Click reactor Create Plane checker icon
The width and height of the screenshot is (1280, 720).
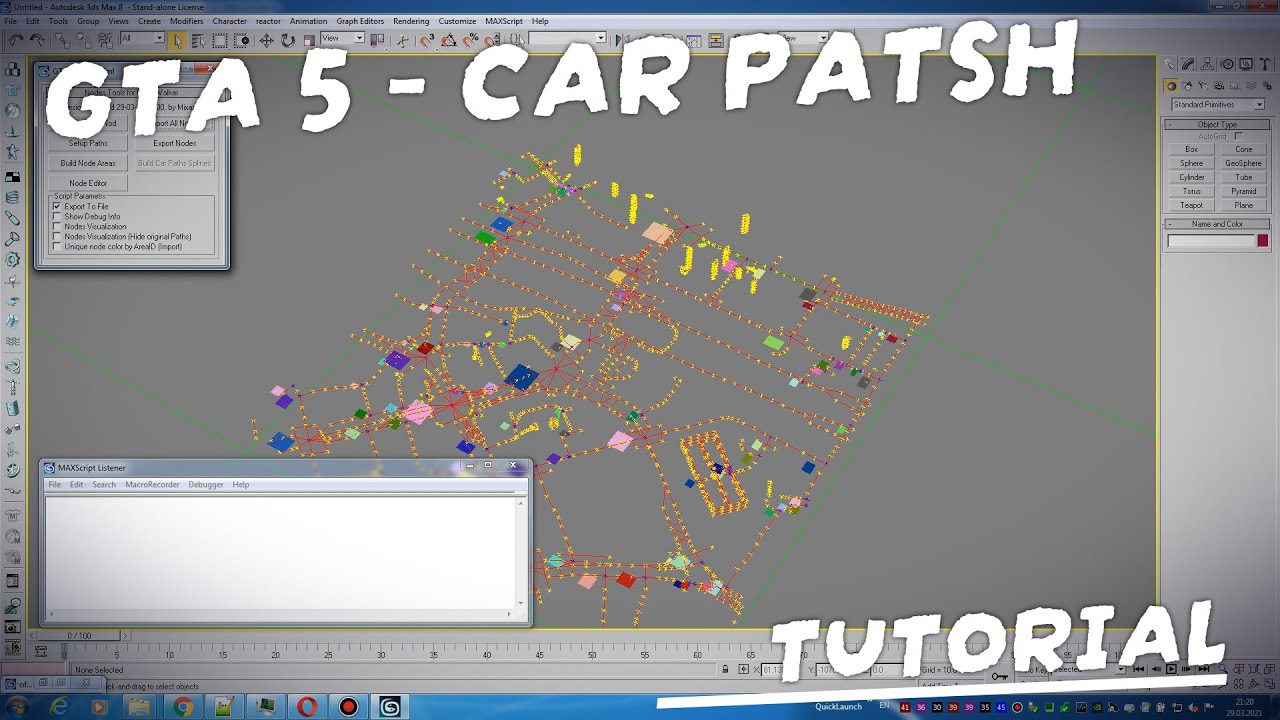coord(13,176)
